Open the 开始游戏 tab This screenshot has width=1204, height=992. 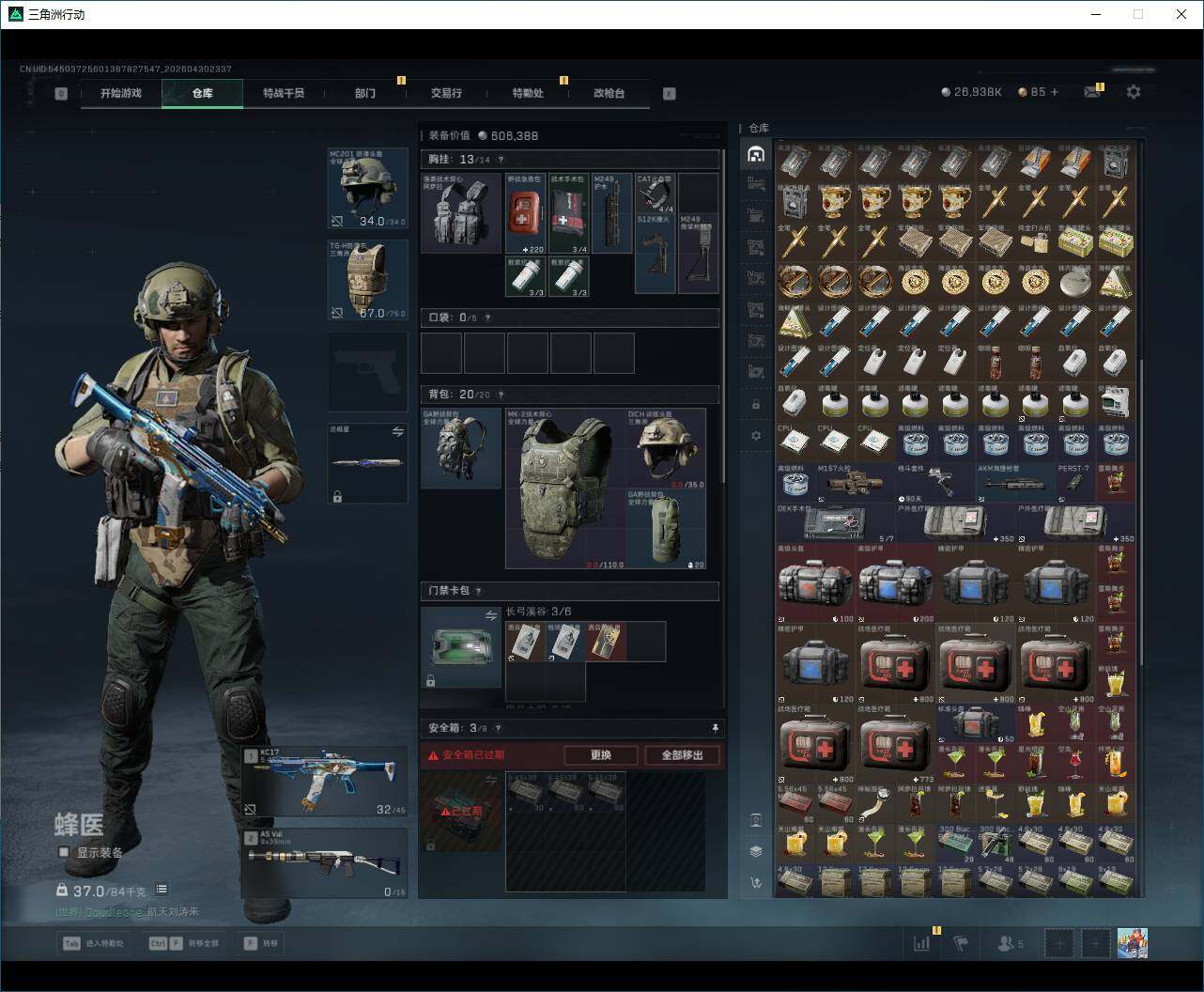[121, 93]
